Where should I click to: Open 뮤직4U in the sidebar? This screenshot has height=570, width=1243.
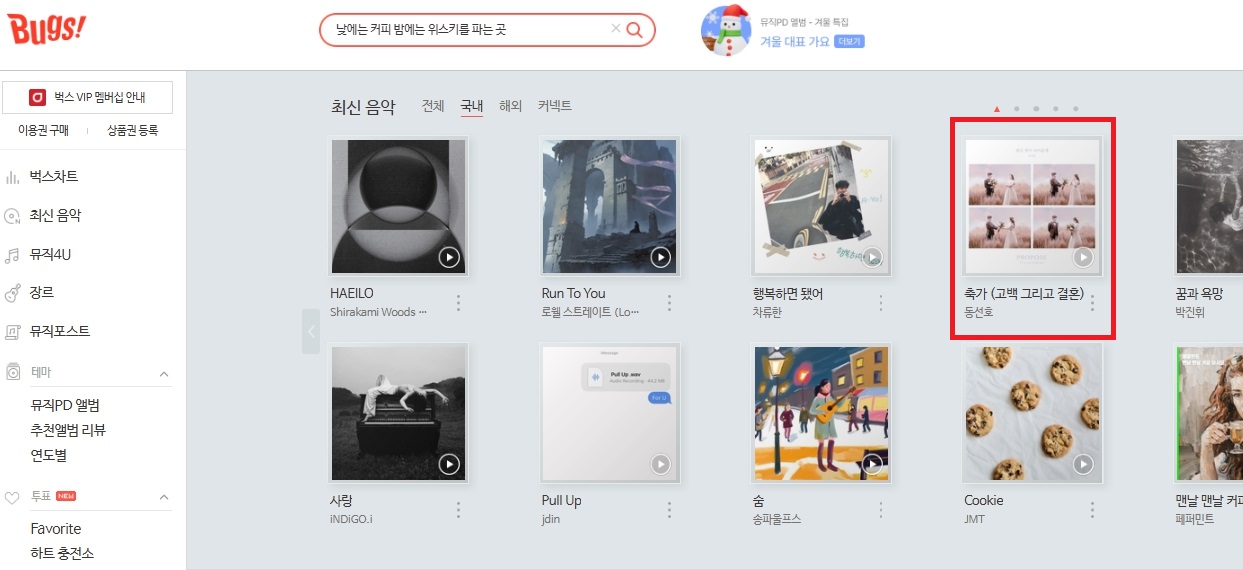(50, 255)
